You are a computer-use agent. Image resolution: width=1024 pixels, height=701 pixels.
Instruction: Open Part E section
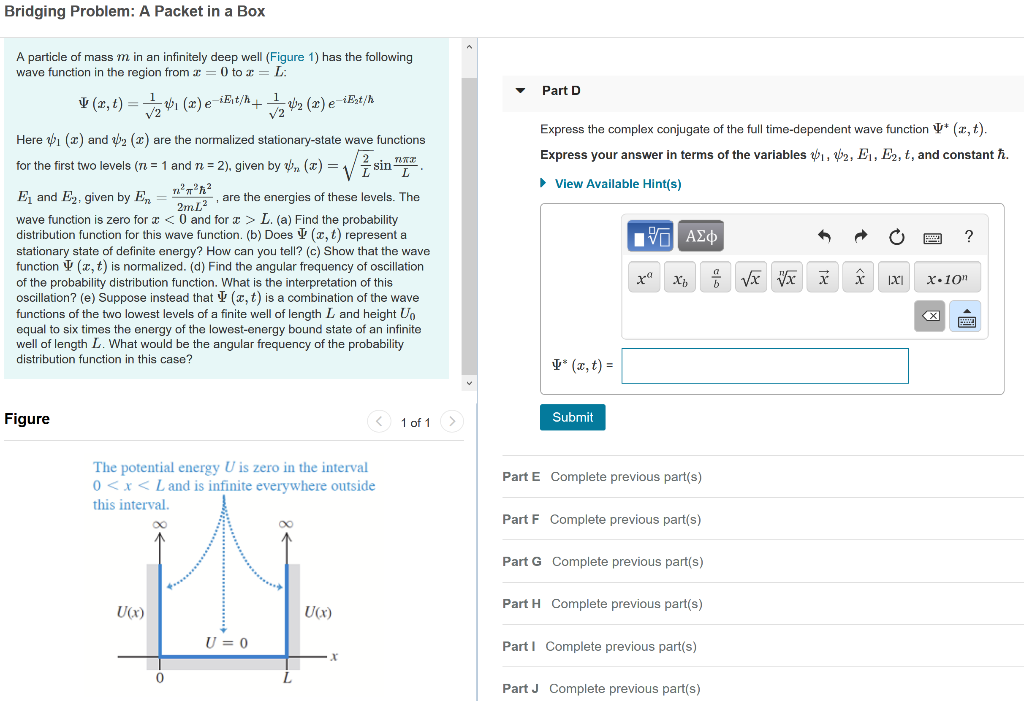pos(521,476)
